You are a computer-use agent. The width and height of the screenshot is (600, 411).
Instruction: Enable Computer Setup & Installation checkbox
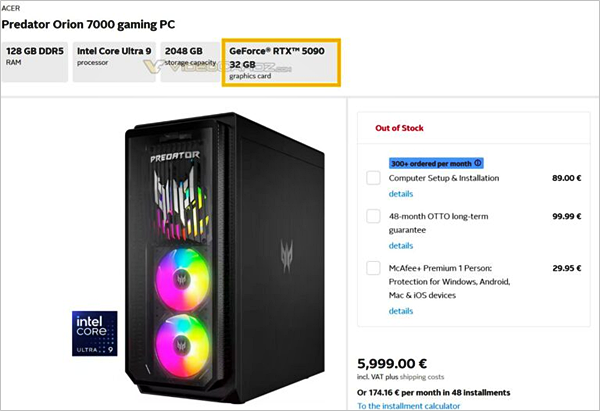point(373,178)
